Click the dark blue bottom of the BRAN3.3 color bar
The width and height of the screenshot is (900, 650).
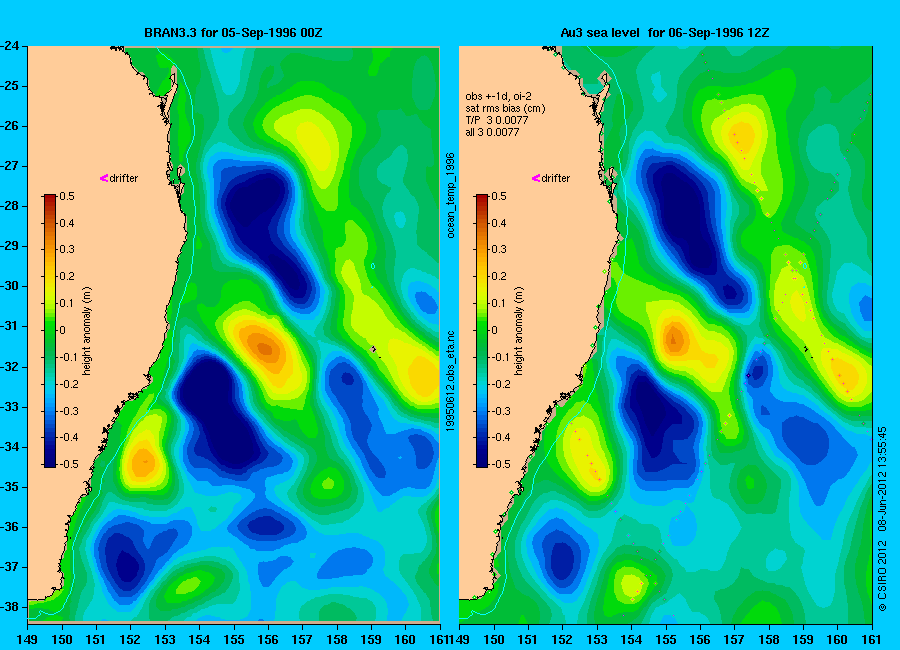(50, 461)
